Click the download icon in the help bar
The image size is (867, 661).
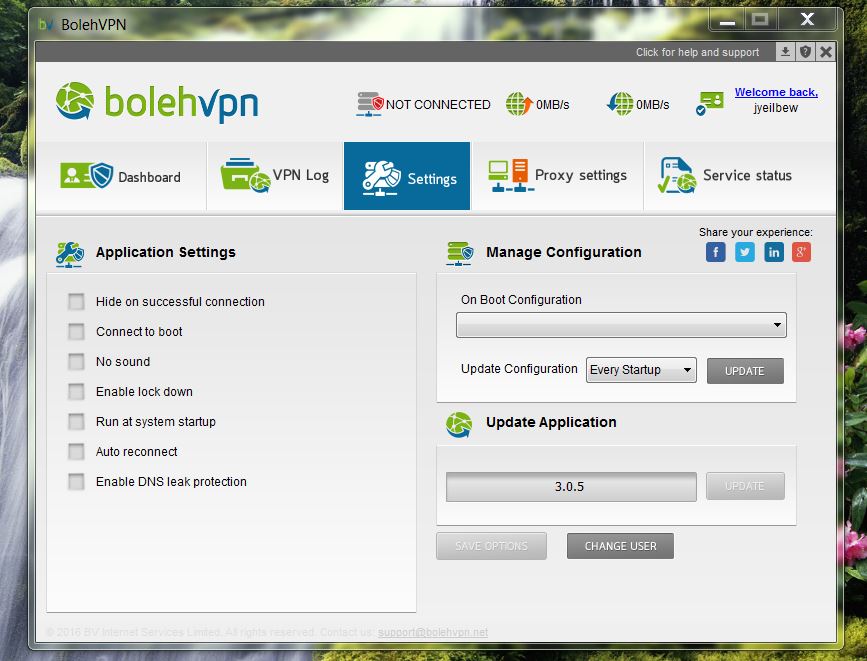785,52
